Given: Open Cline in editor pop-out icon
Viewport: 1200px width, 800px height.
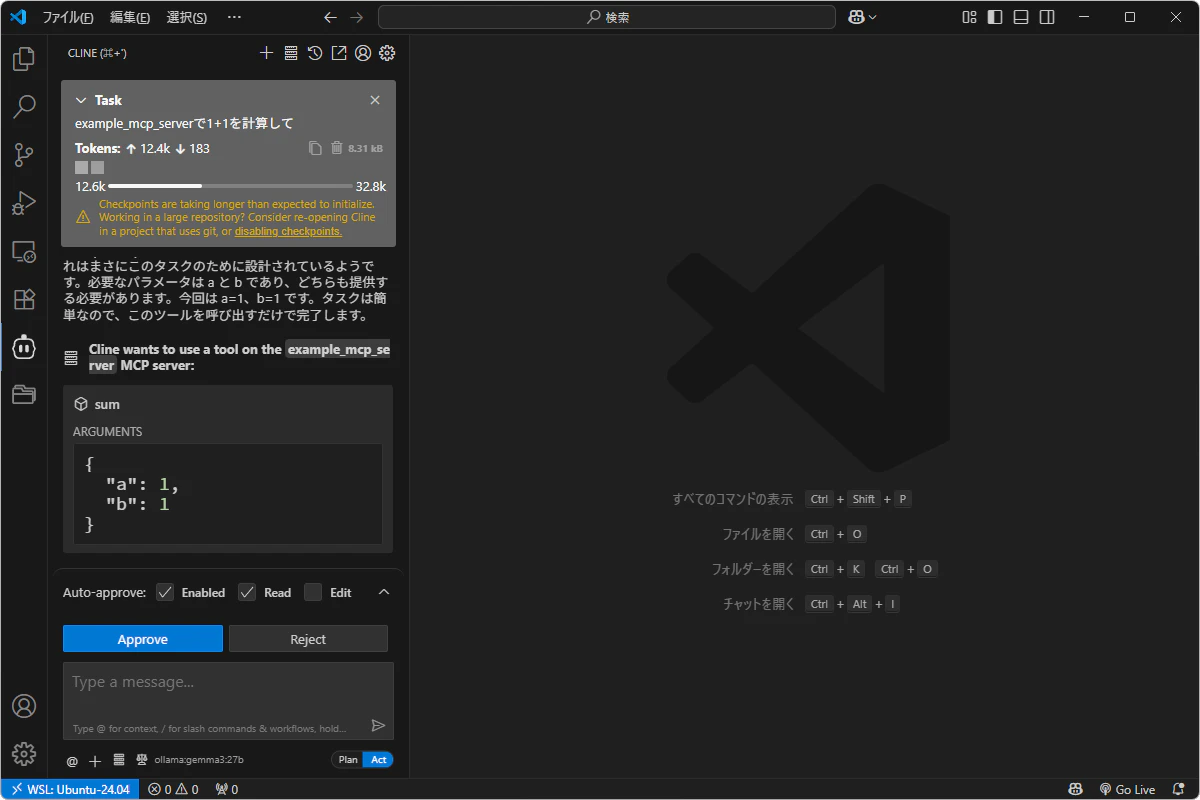Looking at the screenshot, I should (339, 53).
